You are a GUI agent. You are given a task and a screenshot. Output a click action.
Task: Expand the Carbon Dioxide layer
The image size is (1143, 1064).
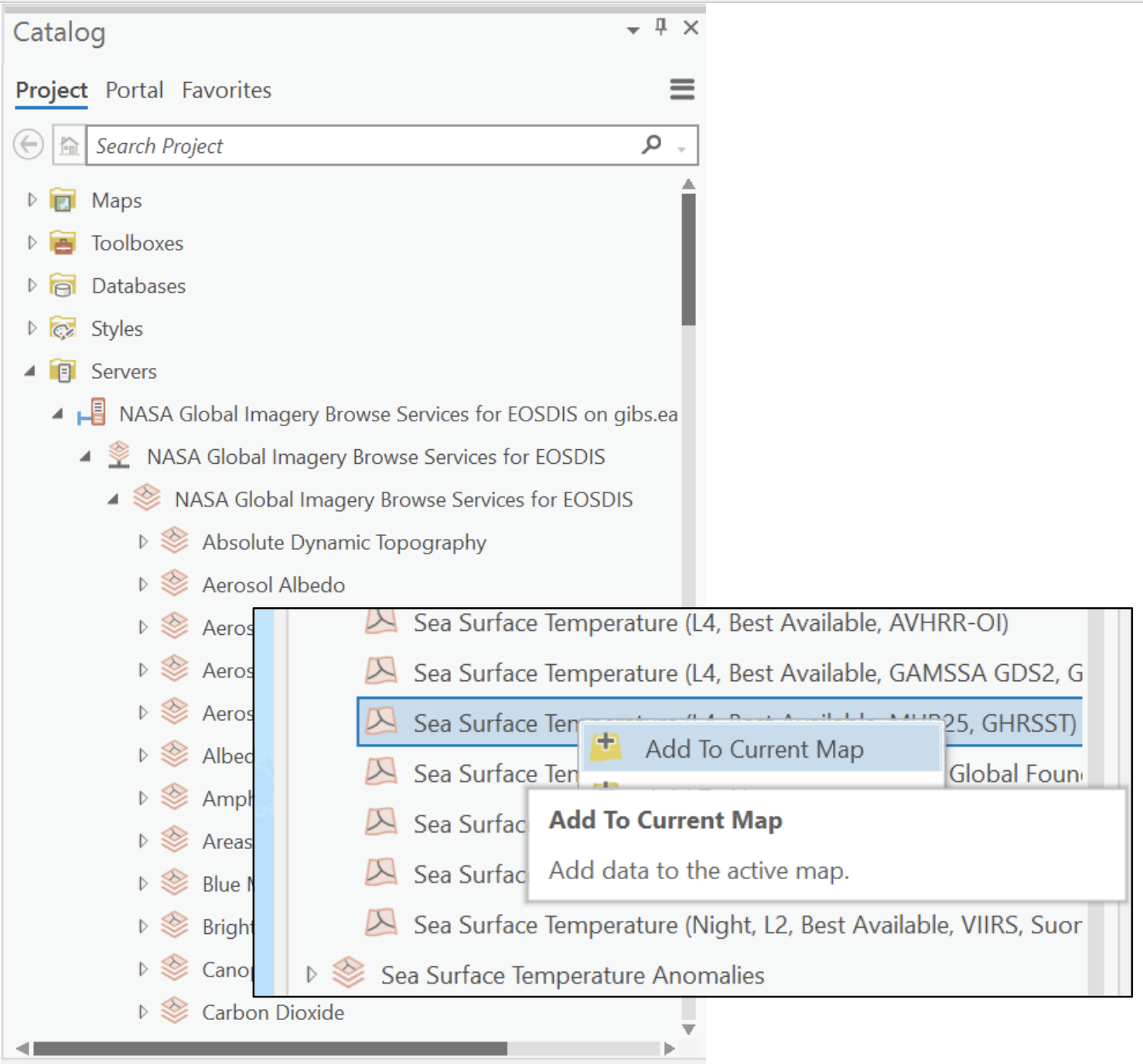(143, 1011)
